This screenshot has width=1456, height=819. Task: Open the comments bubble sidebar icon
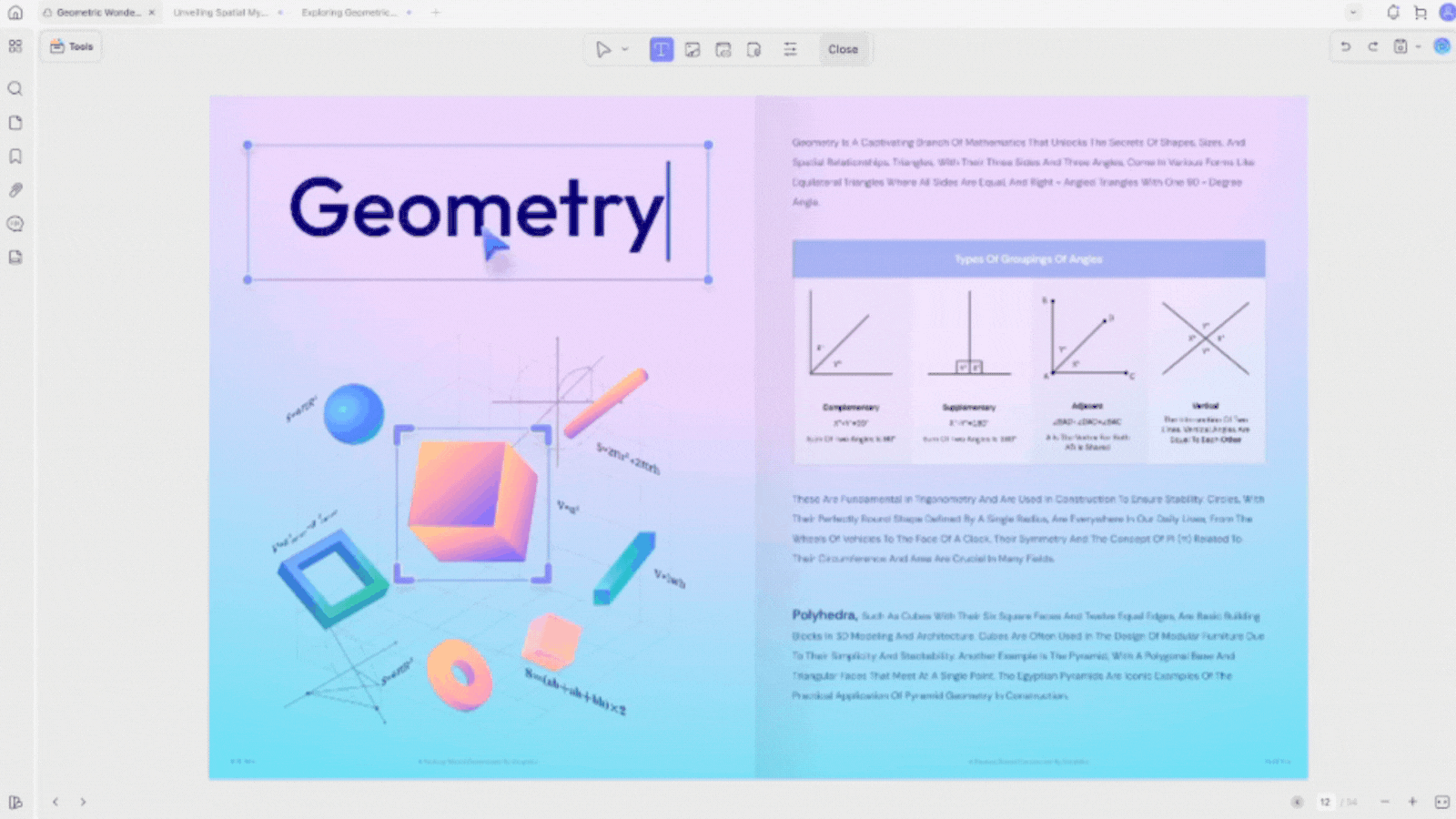[15, 224]
